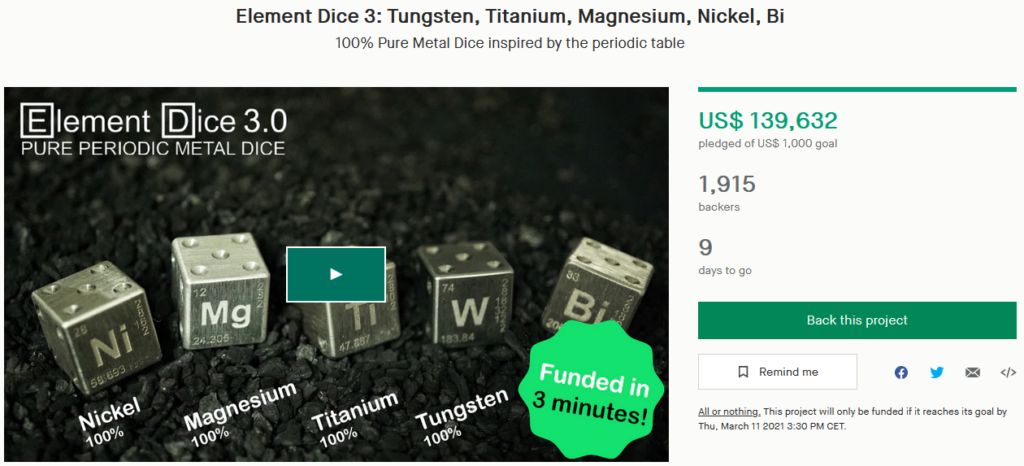Play the Element Dice campaign video
The height and width of the screenshot is (466, 1024).
pos(336,274)
